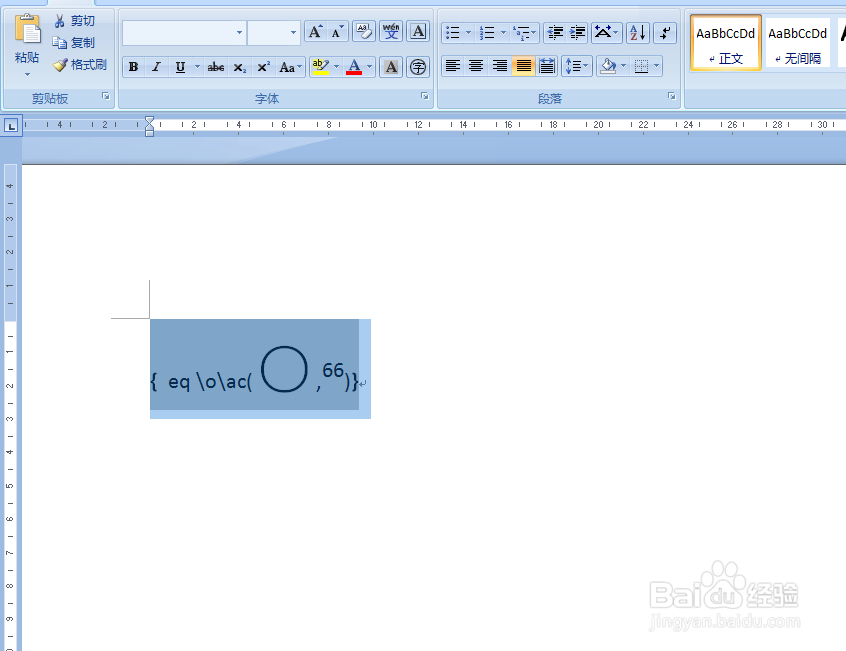Open the highlight color dropdown arrow
The width and height of the screenshot is (846, 651).
(x=337, y=67)
